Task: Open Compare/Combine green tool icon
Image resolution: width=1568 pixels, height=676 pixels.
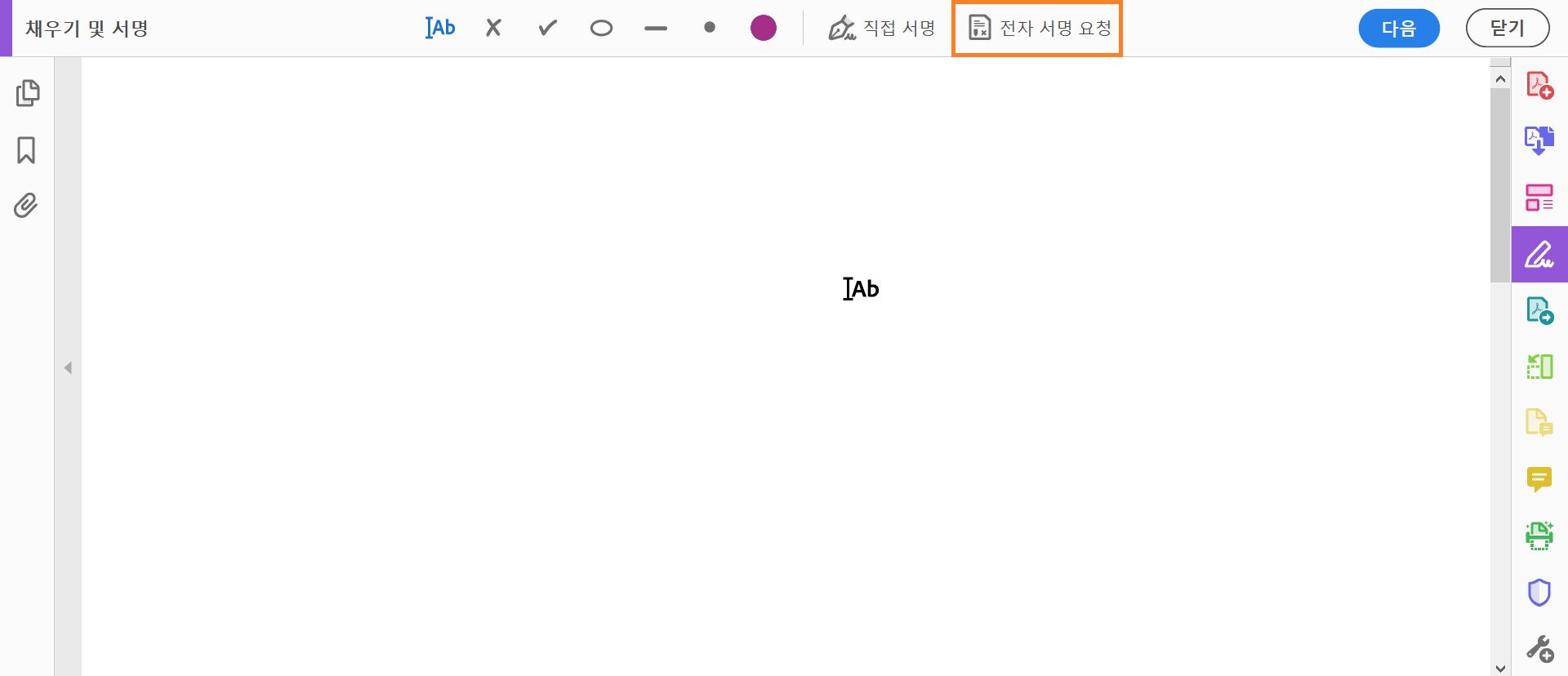Action: tap(1539, 367)
